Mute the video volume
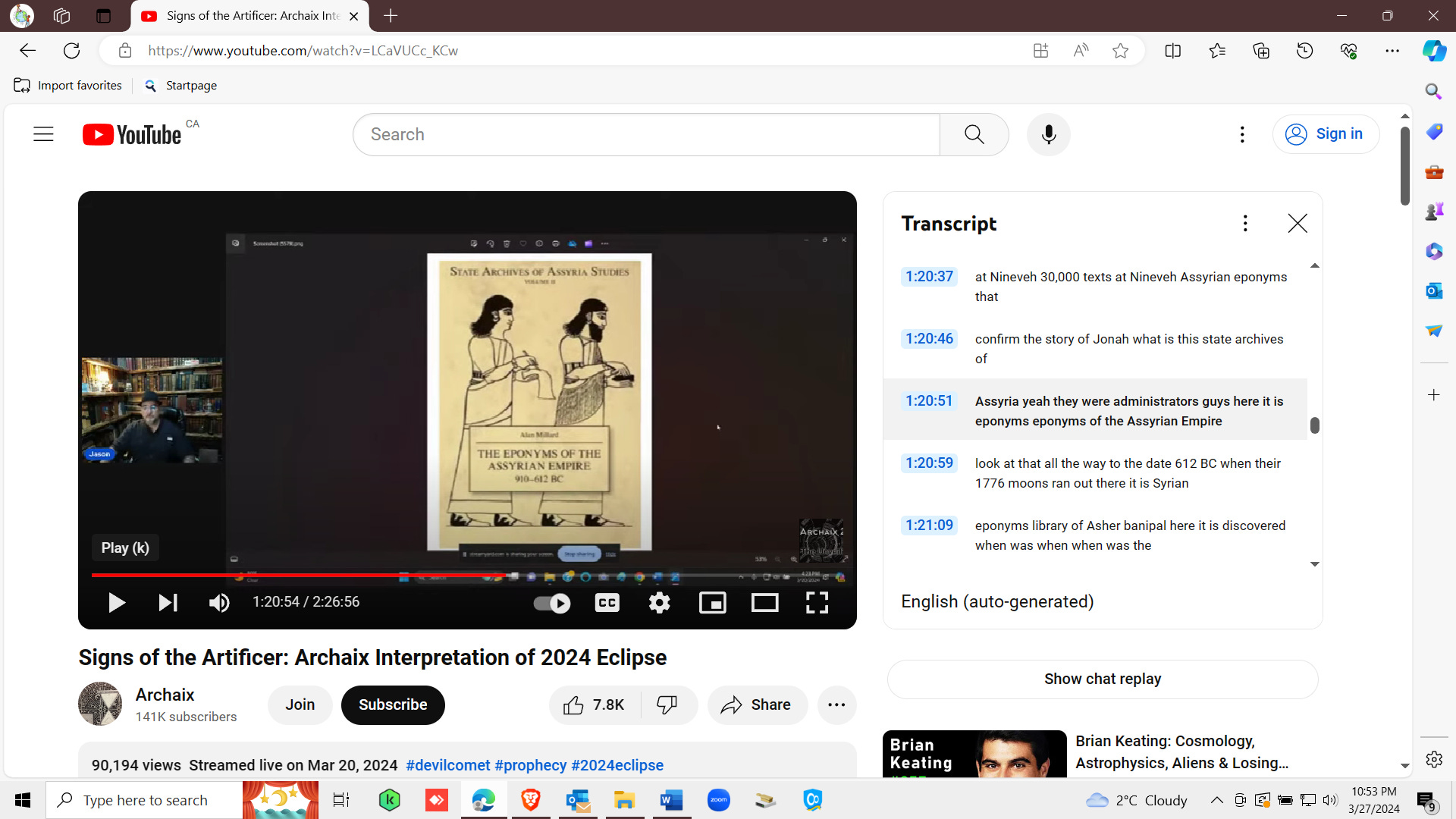Image resolution: width=1456 pixels, height=819 pixels. coord(219,603)
